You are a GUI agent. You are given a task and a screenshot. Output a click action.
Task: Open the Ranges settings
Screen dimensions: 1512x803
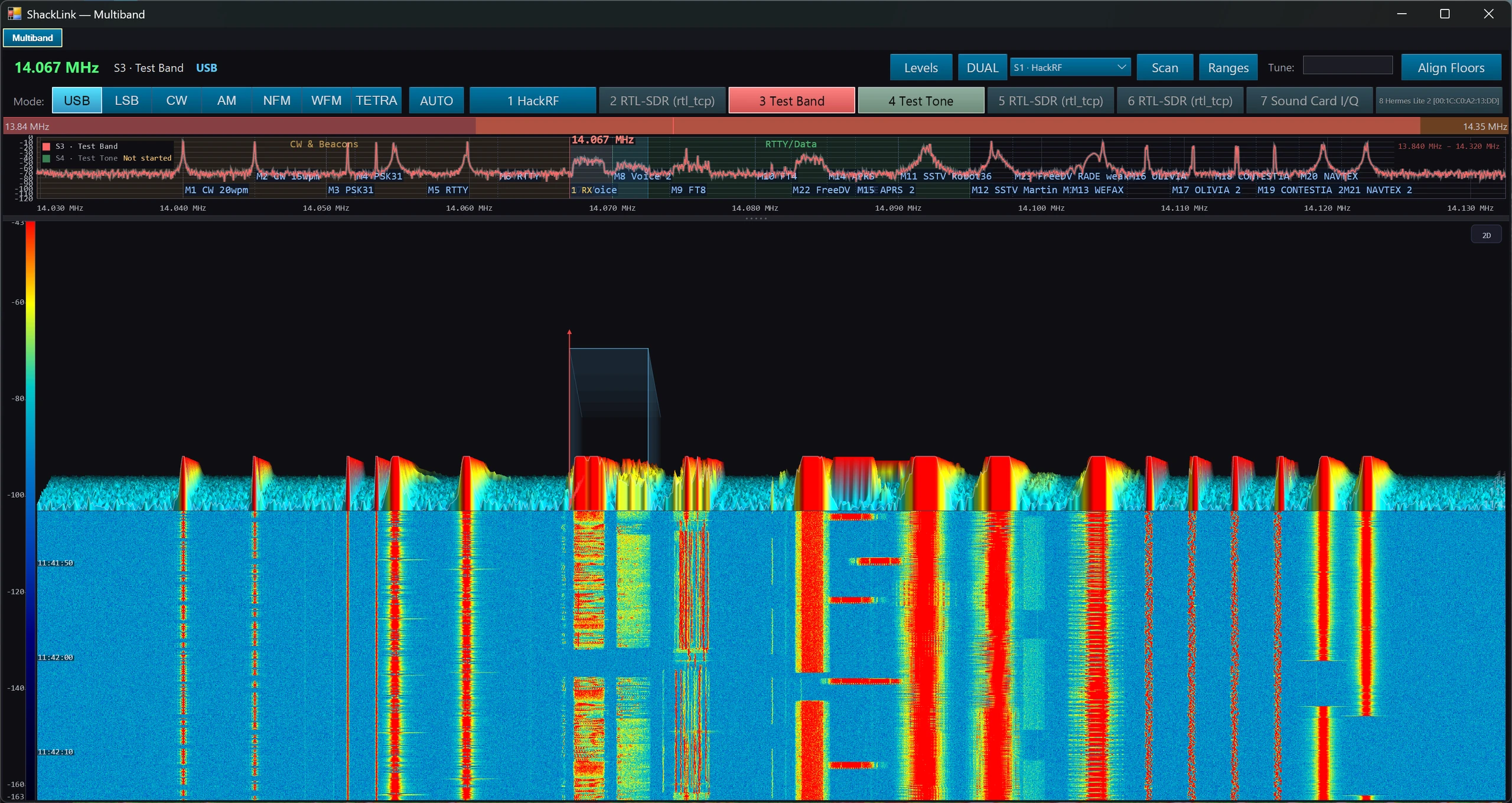coord(1228,67)
